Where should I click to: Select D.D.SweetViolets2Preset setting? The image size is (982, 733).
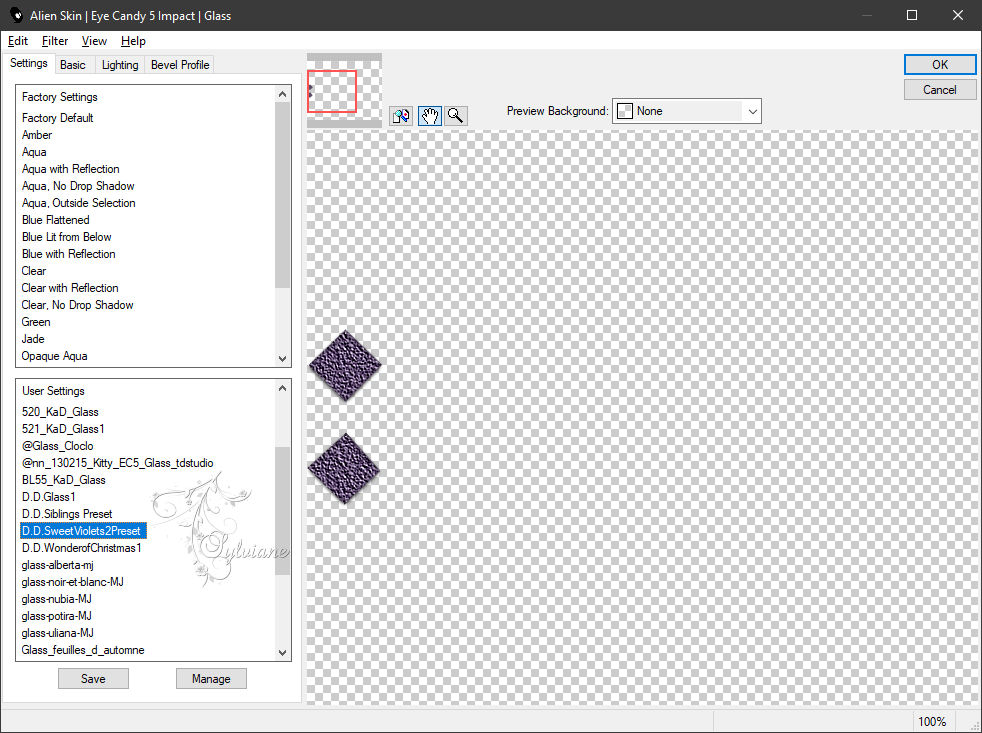coord(83,531)
